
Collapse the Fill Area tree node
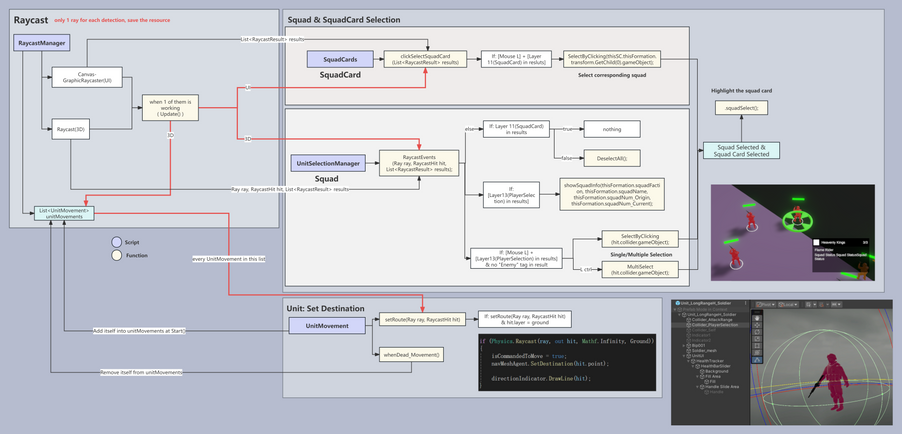point(697,376)
